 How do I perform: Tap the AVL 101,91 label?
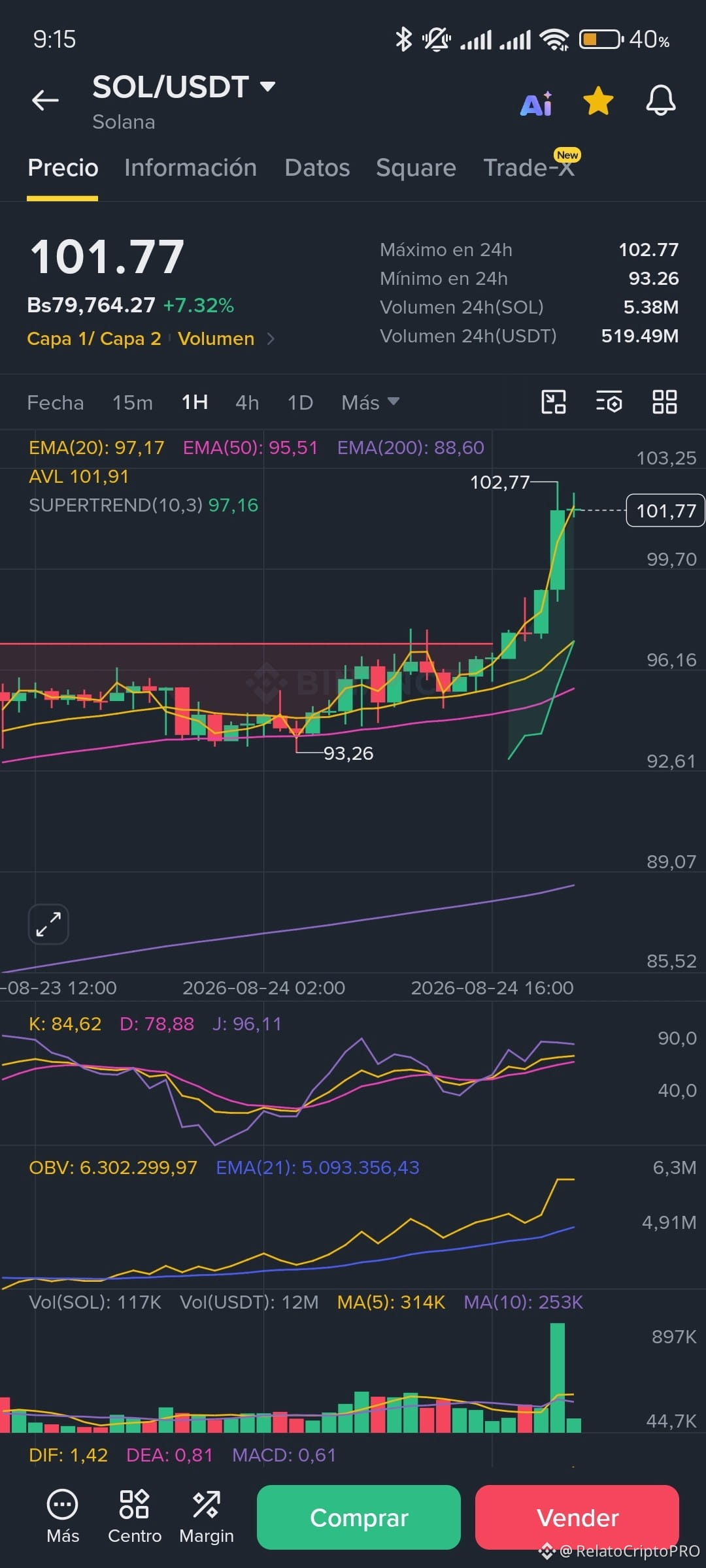coord(78,476)
